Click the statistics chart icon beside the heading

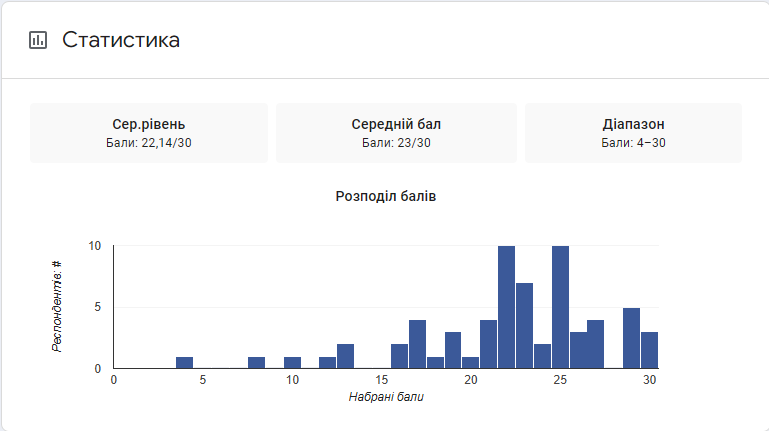(38, 41)
